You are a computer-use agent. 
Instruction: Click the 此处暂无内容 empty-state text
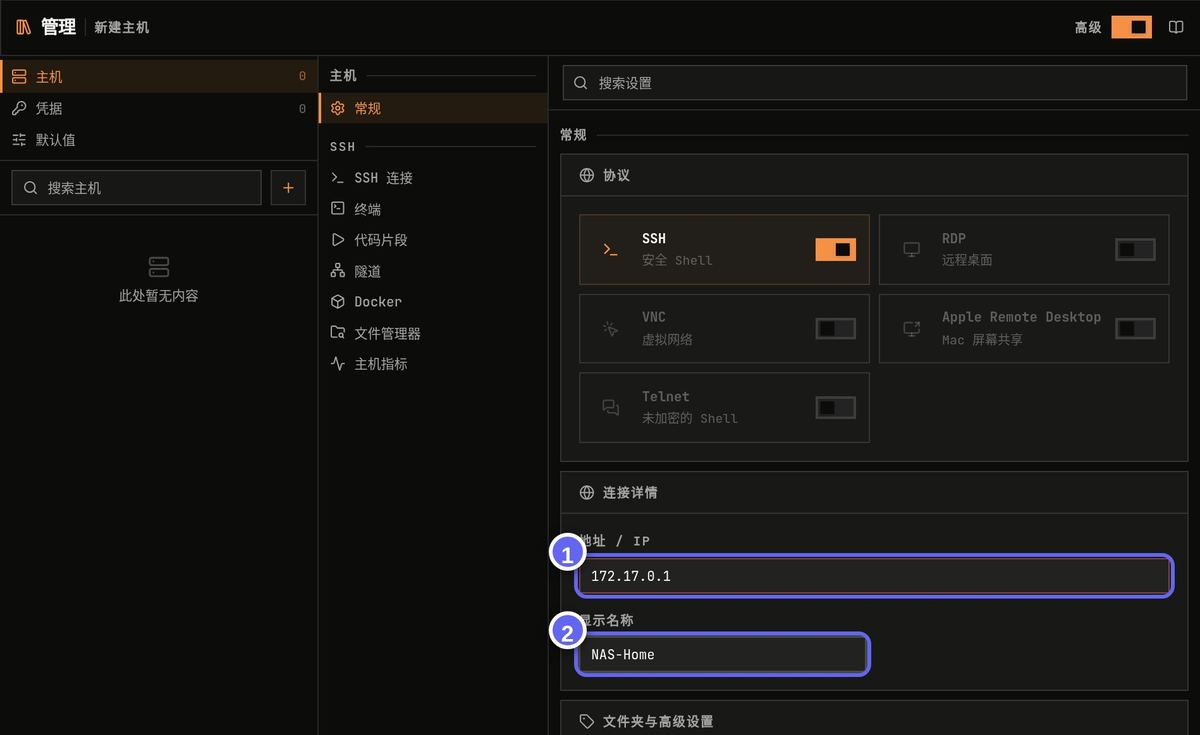point(159,296)
